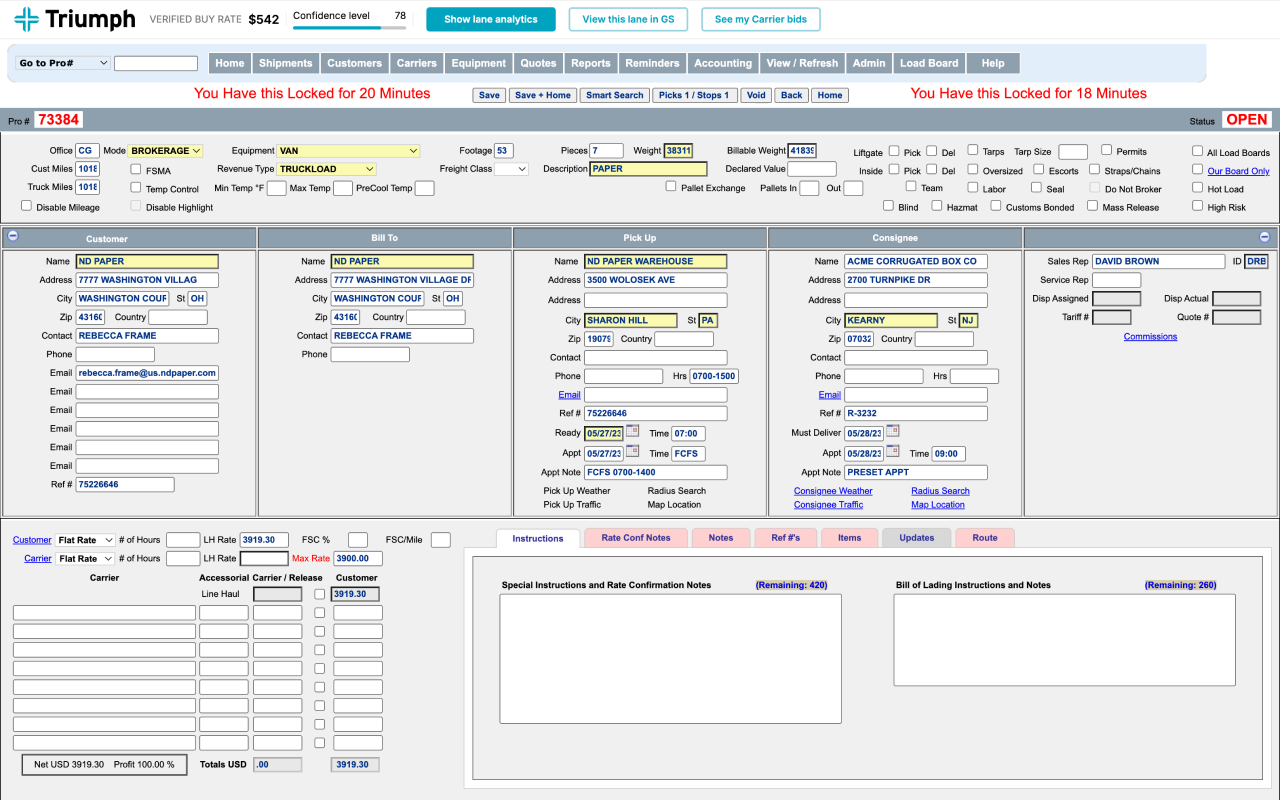Open the Accounting menu
This screenshot has height=800, width=1280.
723,63
